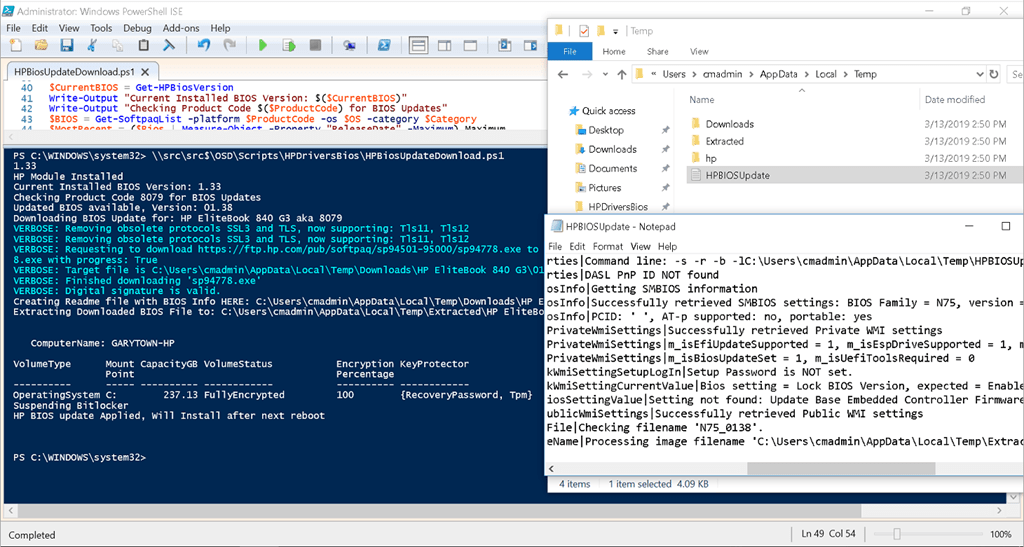Screen dimensions: 1024x547
Task: Select Pictures in Quick access
Action: coord(604,187)
